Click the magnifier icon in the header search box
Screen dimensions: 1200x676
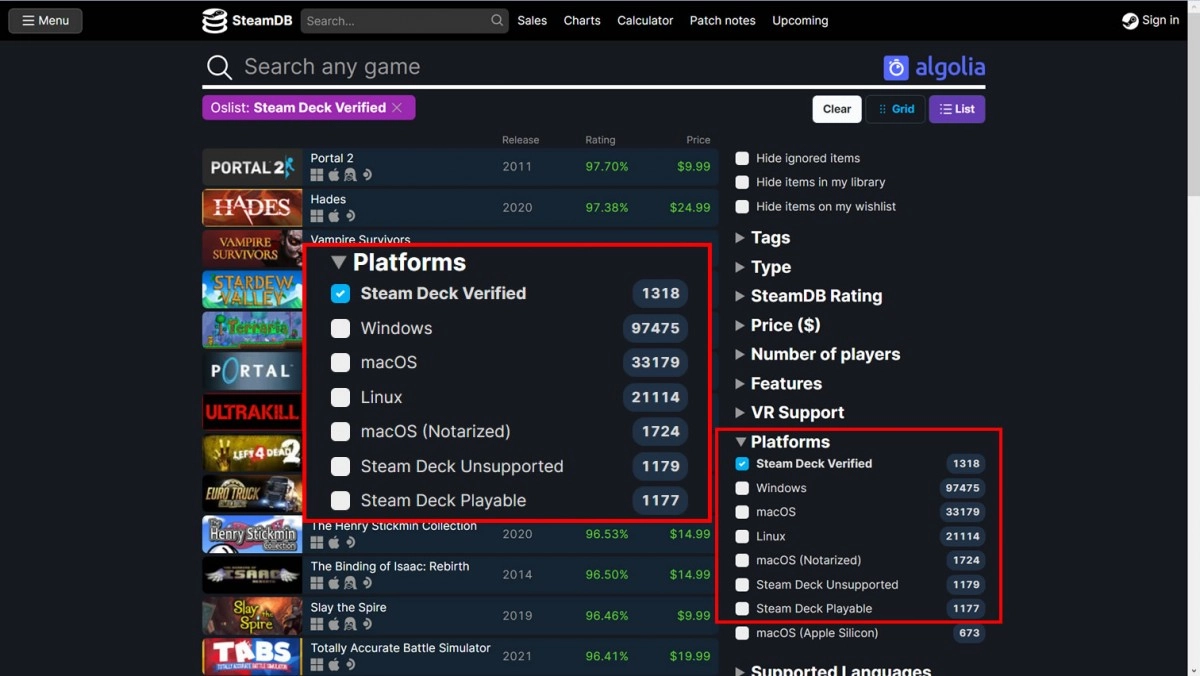[497, 20]
